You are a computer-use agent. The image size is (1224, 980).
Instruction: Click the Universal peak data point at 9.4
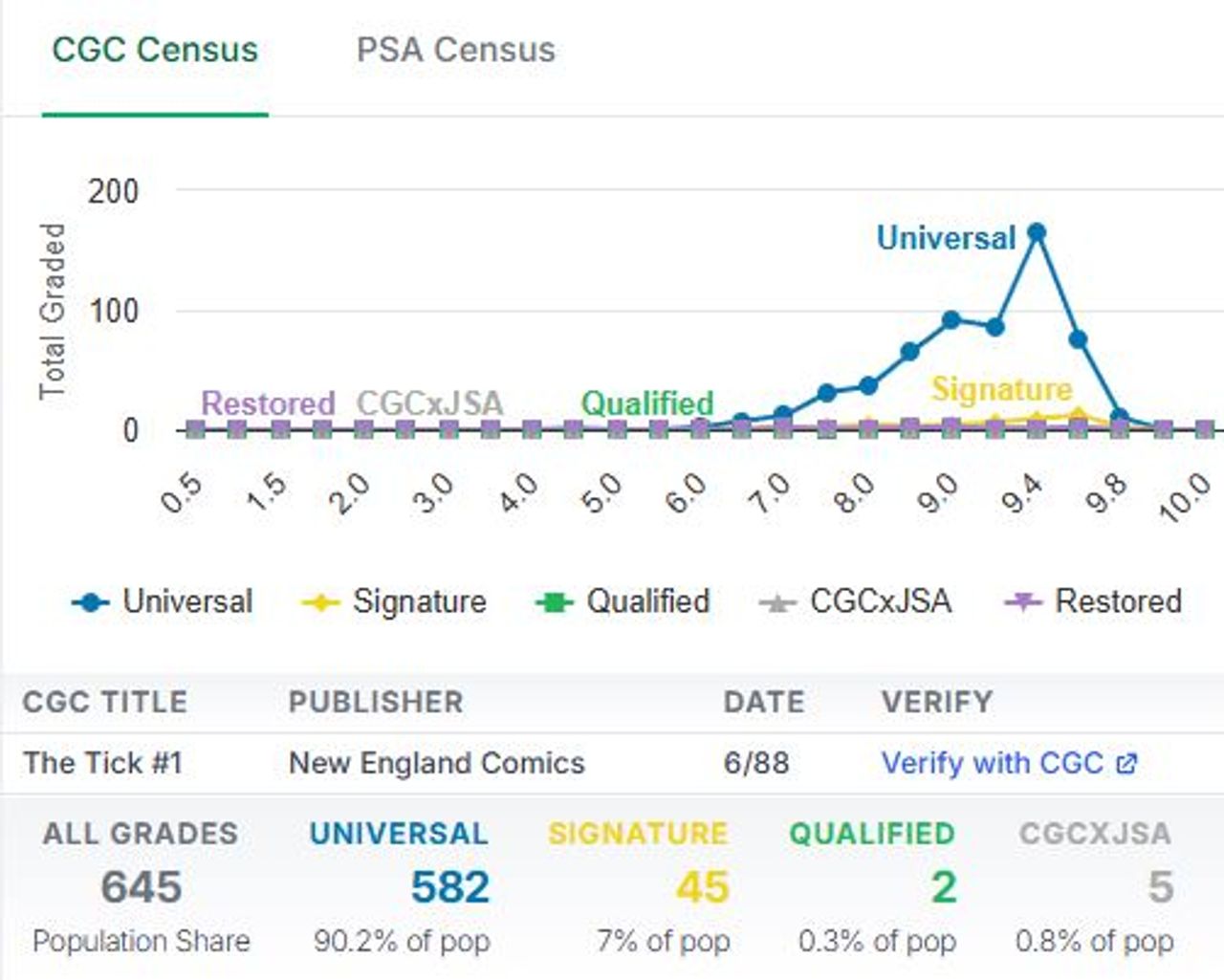pos(1036,232)
